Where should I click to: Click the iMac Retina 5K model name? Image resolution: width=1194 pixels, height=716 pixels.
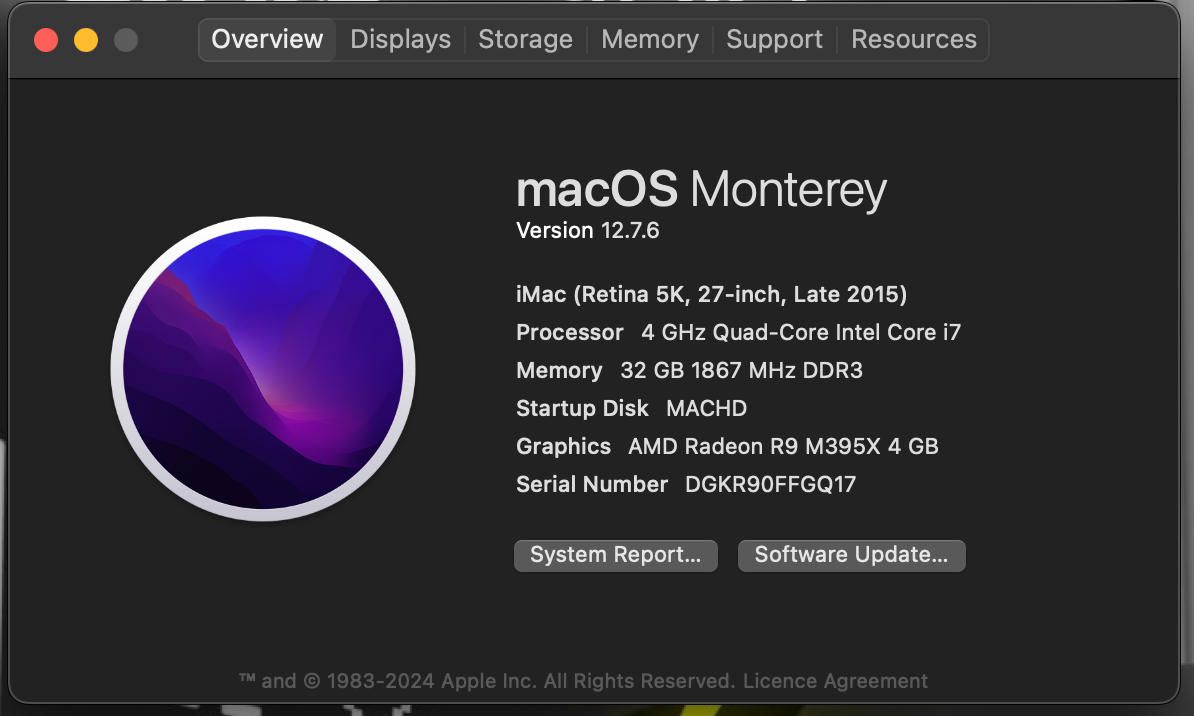coord(711,295)
